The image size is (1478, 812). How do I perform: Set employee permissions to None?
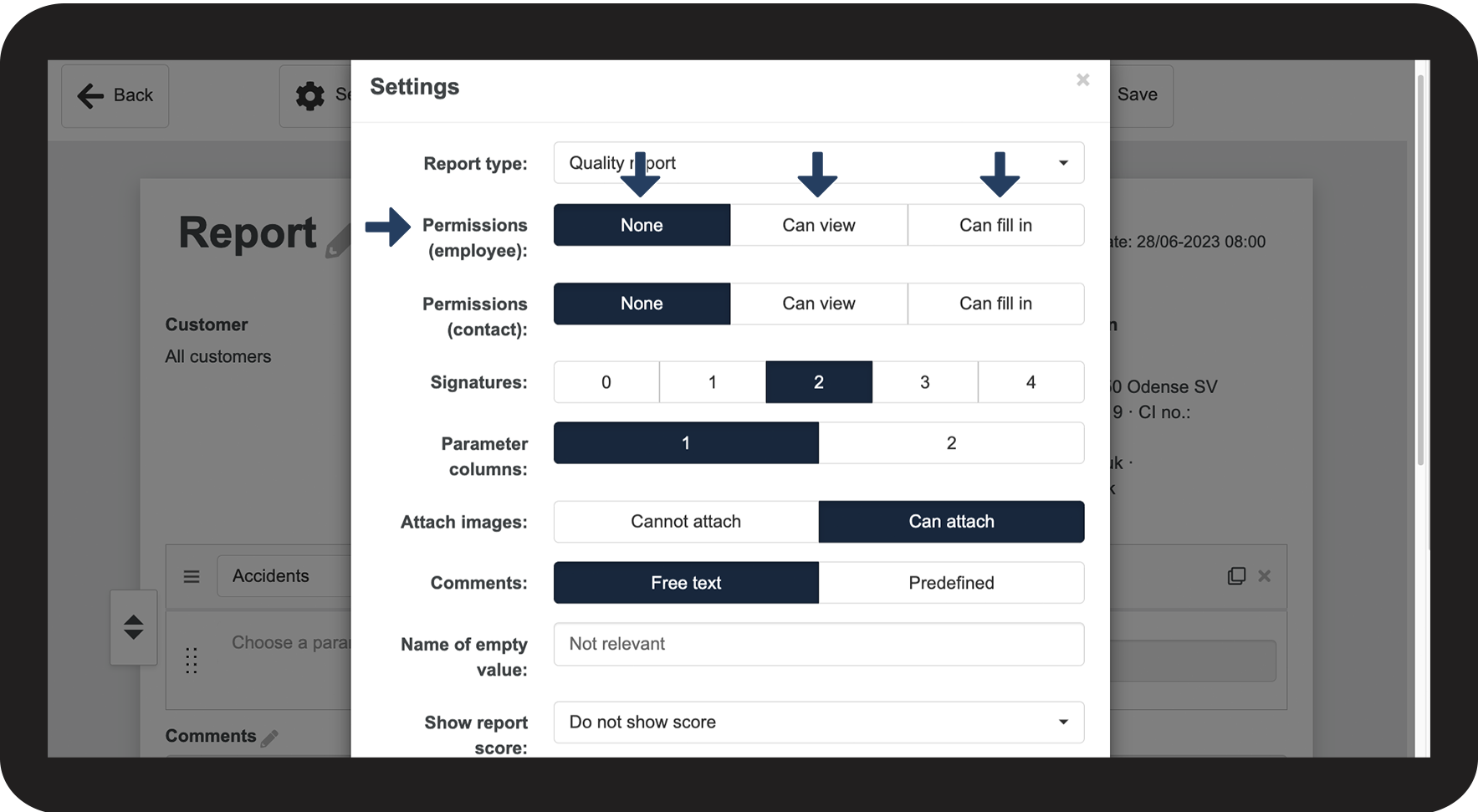pyautogui.click(x=642, y=225)
